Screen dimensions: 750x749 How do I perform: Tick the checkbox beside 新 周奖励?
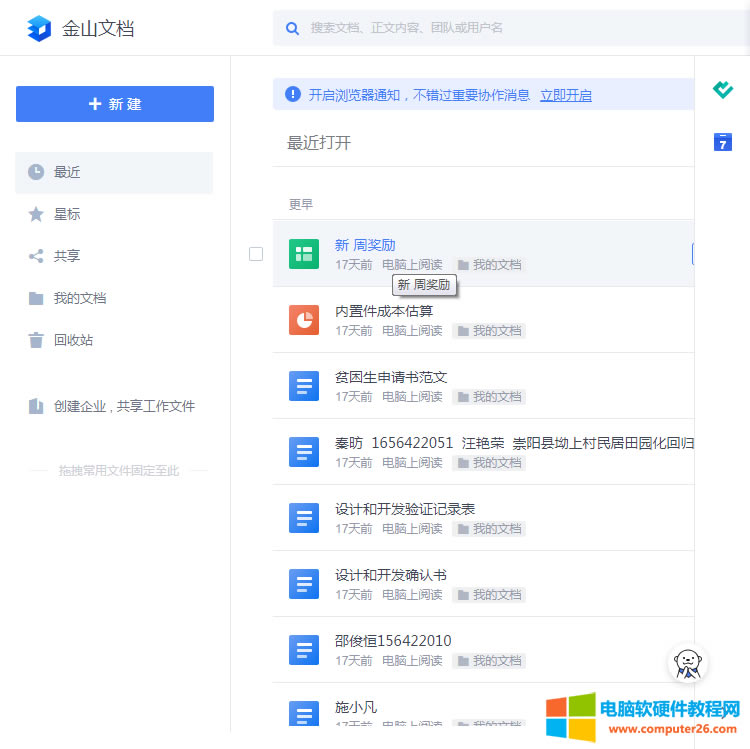[x=256, y=254]
